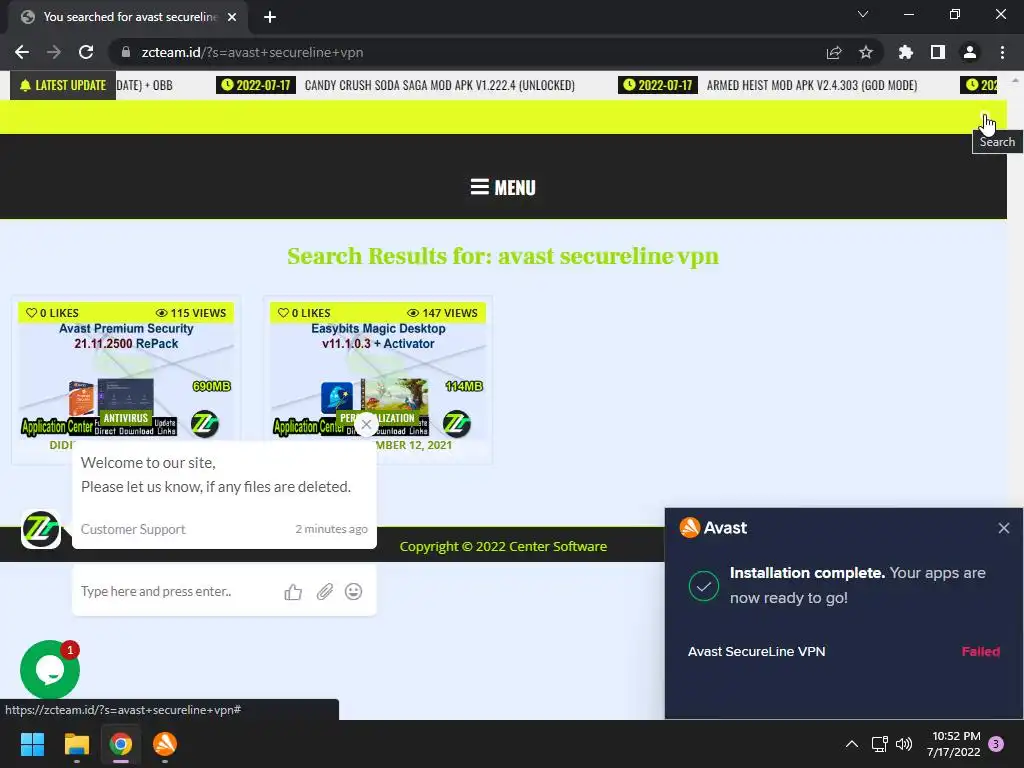Screen dimensions: 1024x768
Task: Click the address bar URL
Action: [x=252, y=52]
